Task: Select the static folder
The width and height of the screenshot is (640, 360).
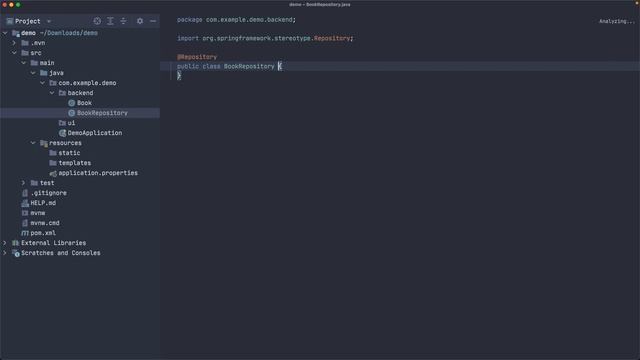Action: (x=69, y=153)
